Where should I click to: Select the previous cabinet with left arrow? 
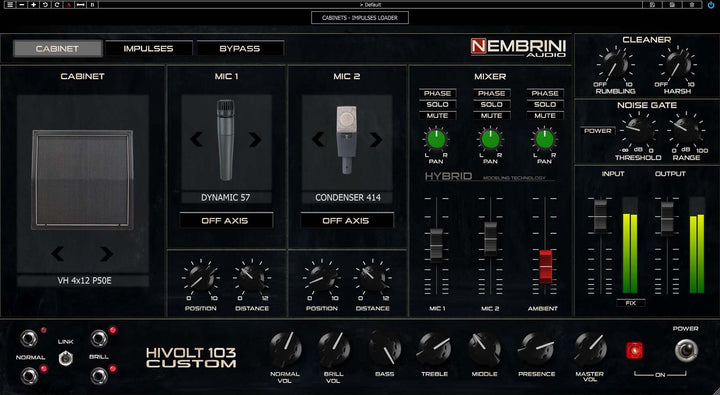pos(57,253)
